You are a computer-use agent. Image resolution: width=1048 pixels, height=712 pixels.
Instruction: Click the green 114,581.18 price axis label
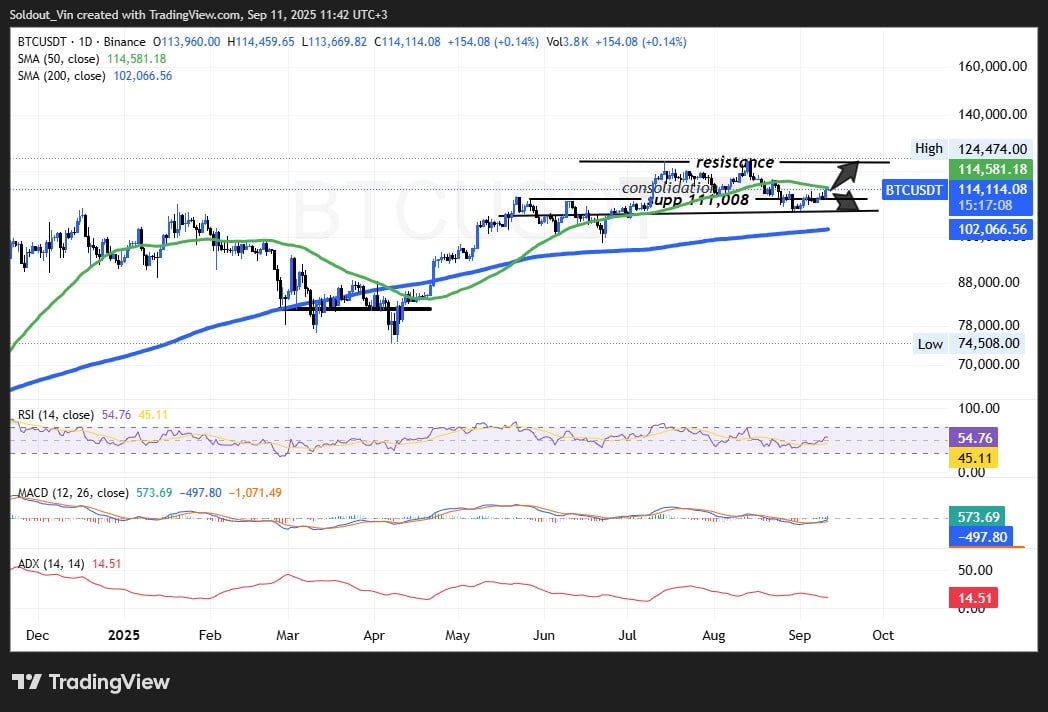[992, 169]
